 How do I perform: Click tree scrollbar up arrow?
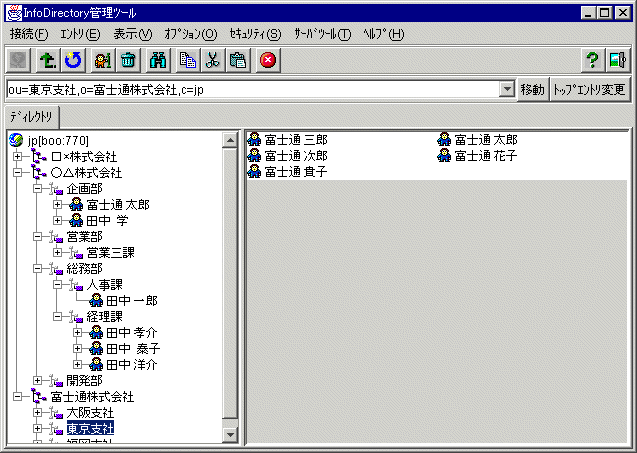(x=230, y=140)
